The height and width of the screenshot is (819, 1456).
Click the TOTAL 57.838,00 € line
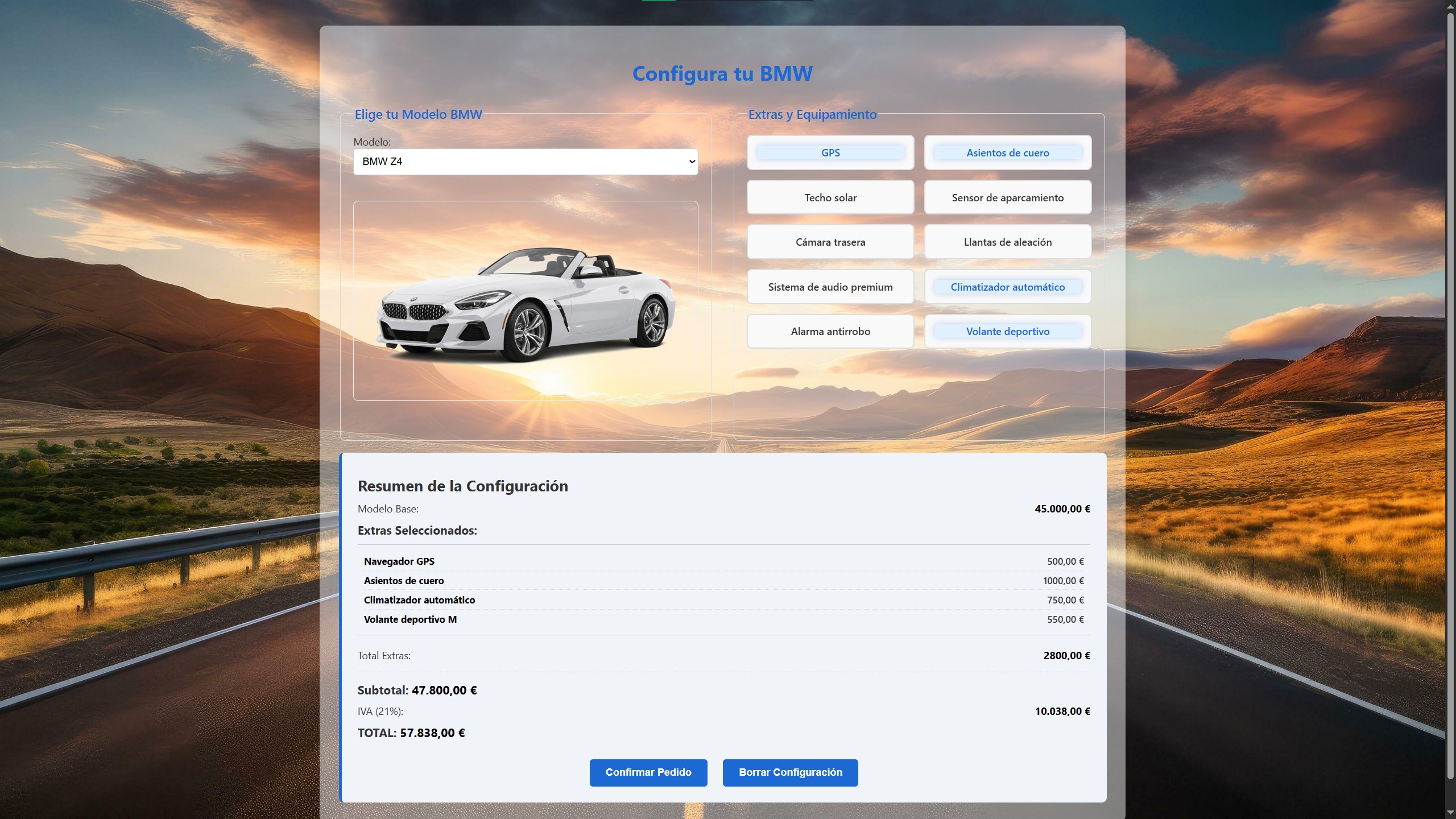pyautogui.click(x=411, y=733)
